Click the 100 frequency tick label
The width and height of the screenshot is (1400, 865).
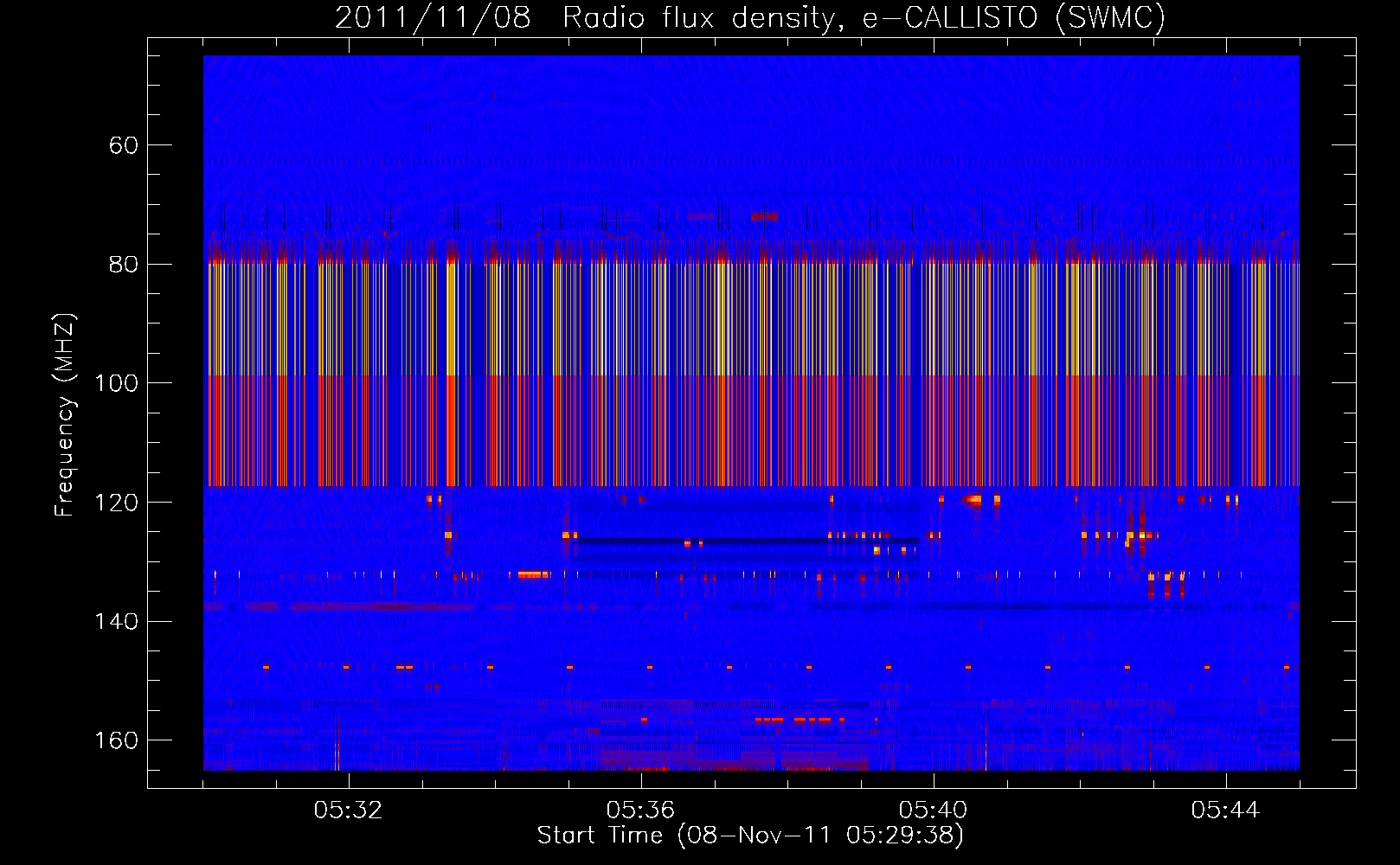coord(117,383)
